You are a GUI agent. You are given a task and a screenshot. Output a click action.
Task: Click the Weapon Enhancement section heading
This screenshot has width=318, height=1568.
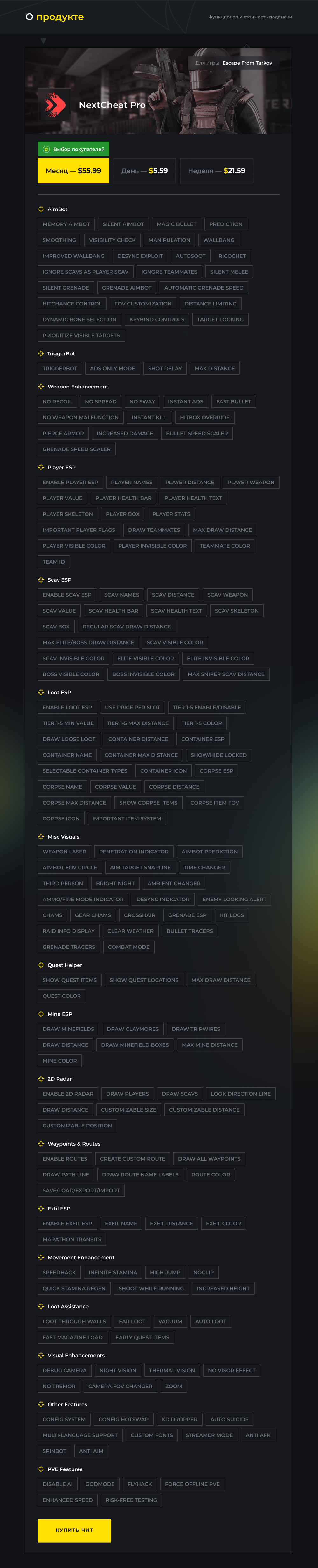coord(77,387)
